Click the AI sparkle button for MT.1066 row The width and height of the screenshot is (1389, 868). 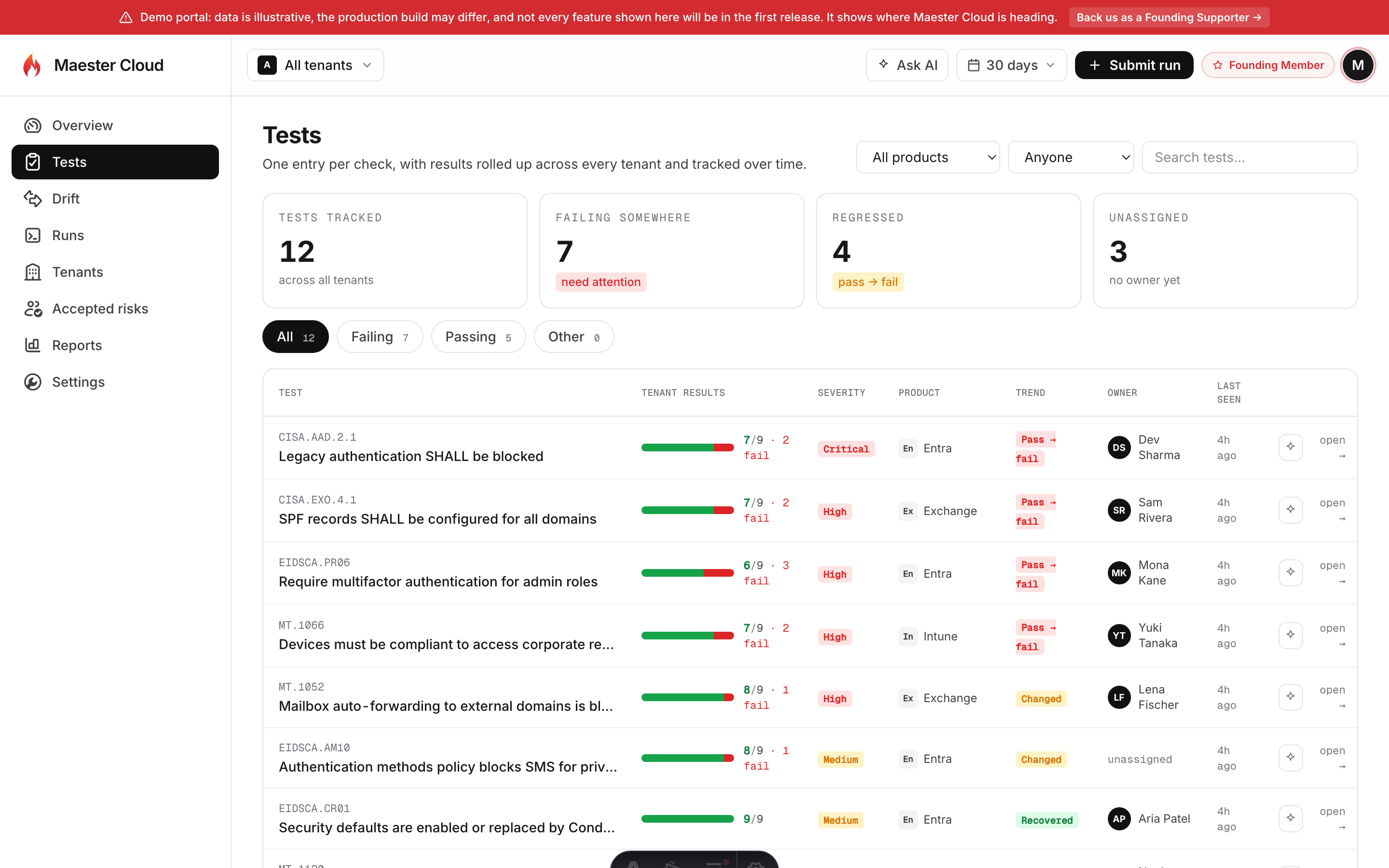1290,635
